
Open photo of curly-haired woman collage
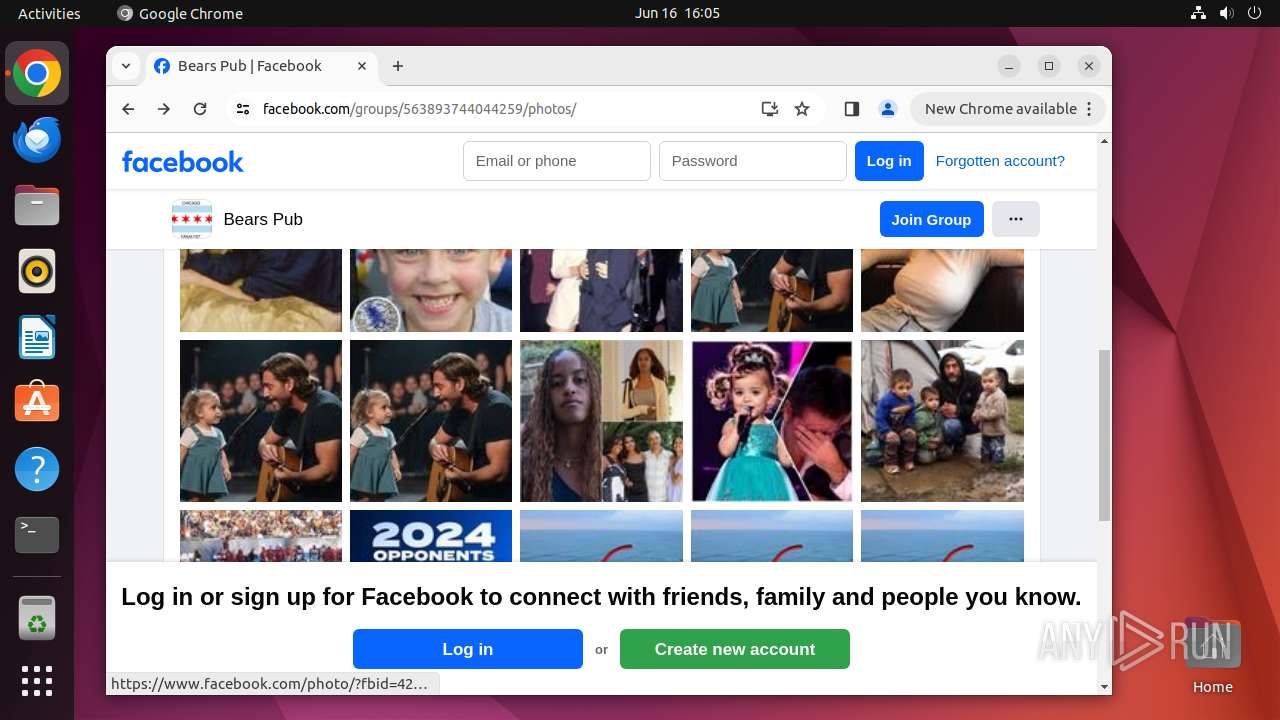[601, 421]
